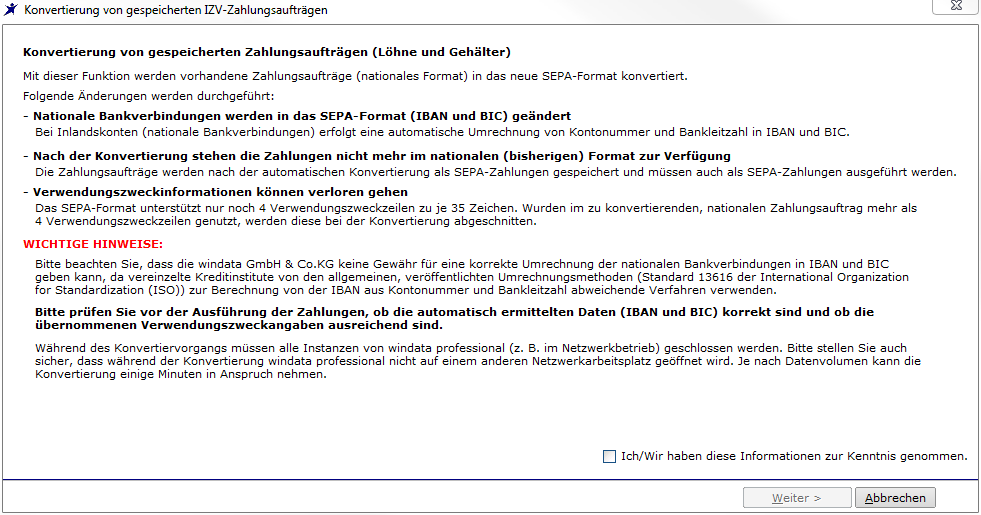Screen dimensions: 981x515
Task: Click sentence 'Mit dieser Funktion werden vorhandene Zahlungsaufträge'
Action: point(355,76)
